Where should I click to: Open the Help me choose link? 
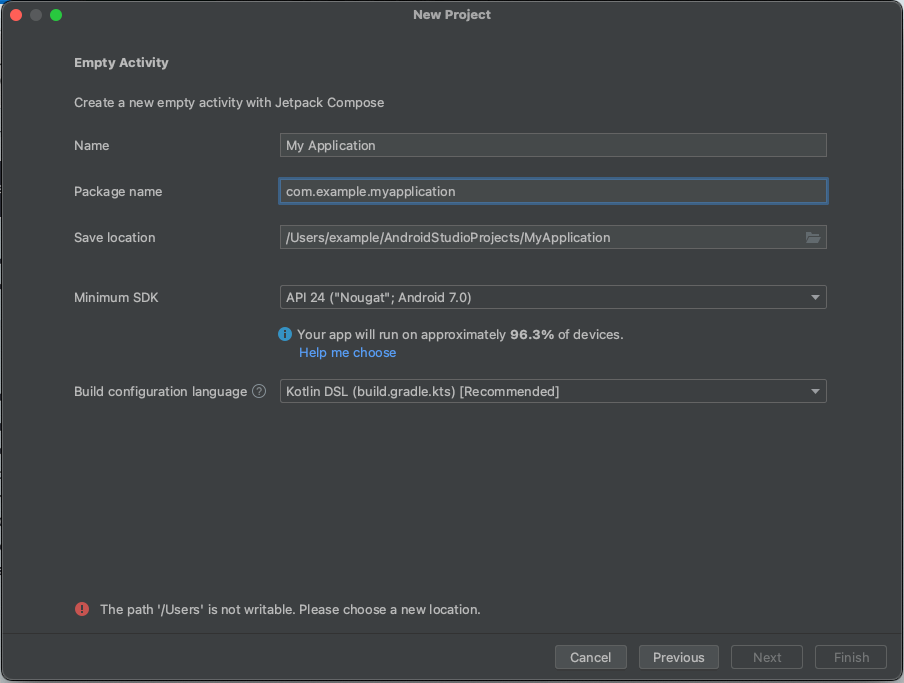348,353
